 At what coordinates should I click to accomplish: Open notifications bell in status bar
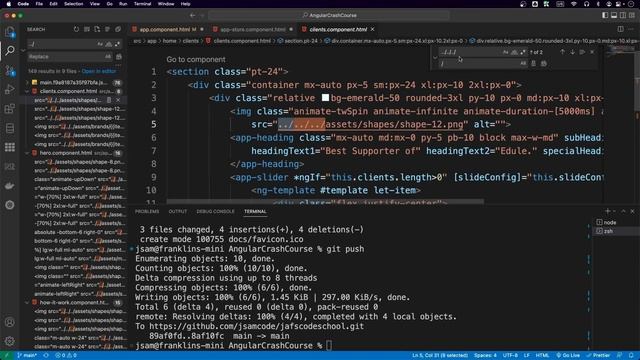coord(631,356)
